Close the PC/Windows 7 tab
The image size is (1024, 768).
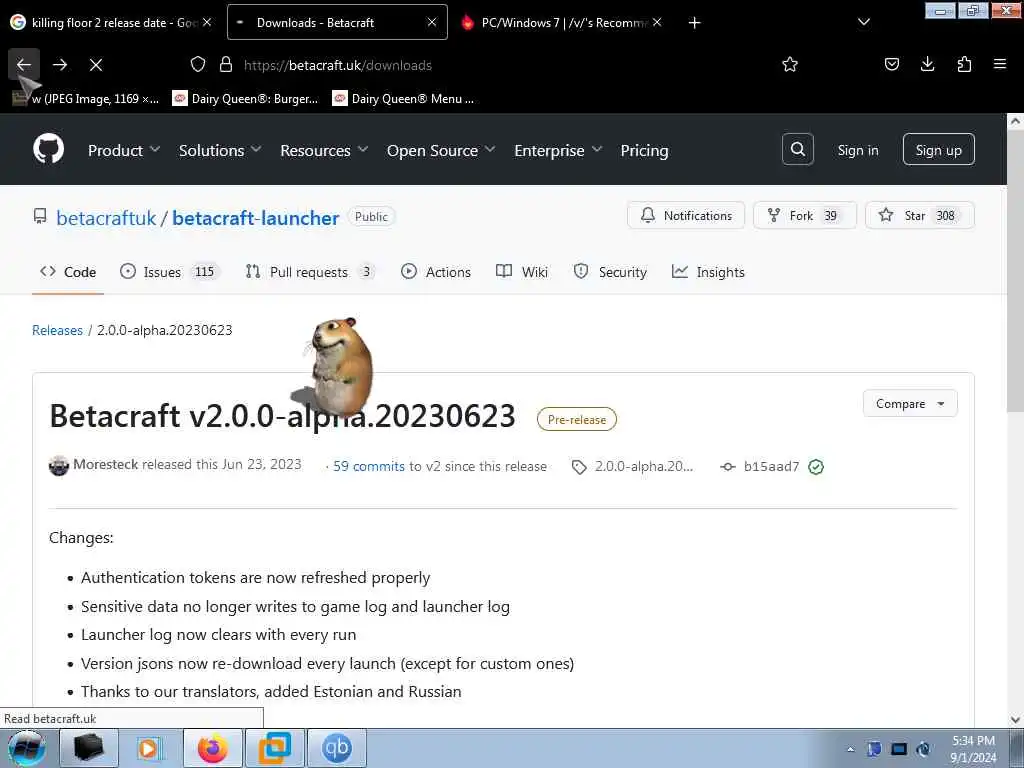point(657,22)
